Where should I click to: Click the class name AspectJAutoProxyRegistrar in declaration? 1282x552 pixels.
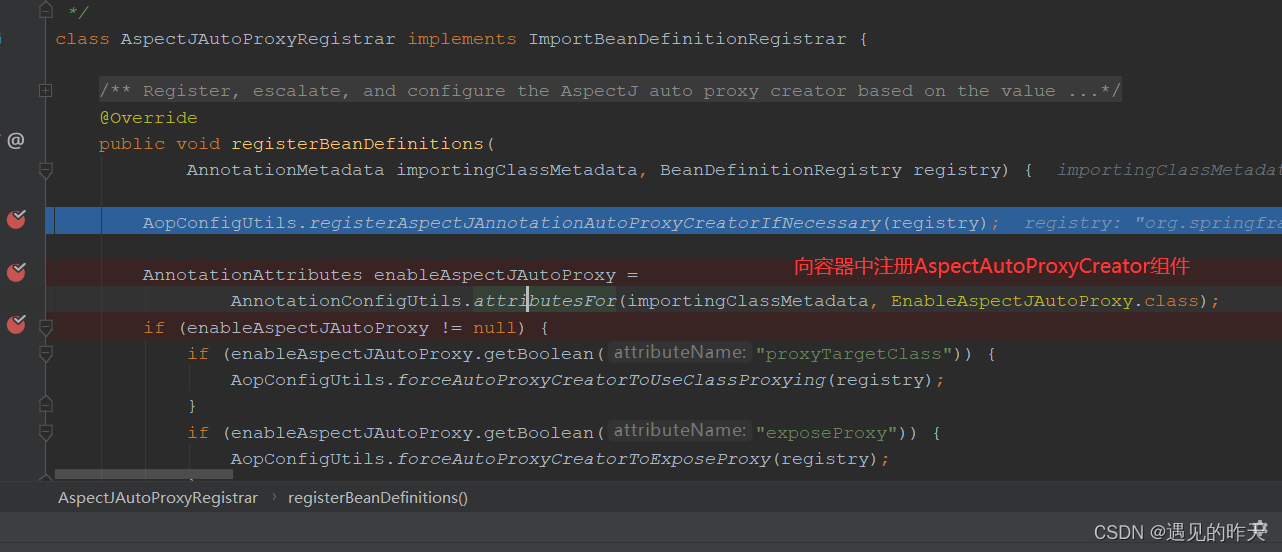click(x=258, y=39)
